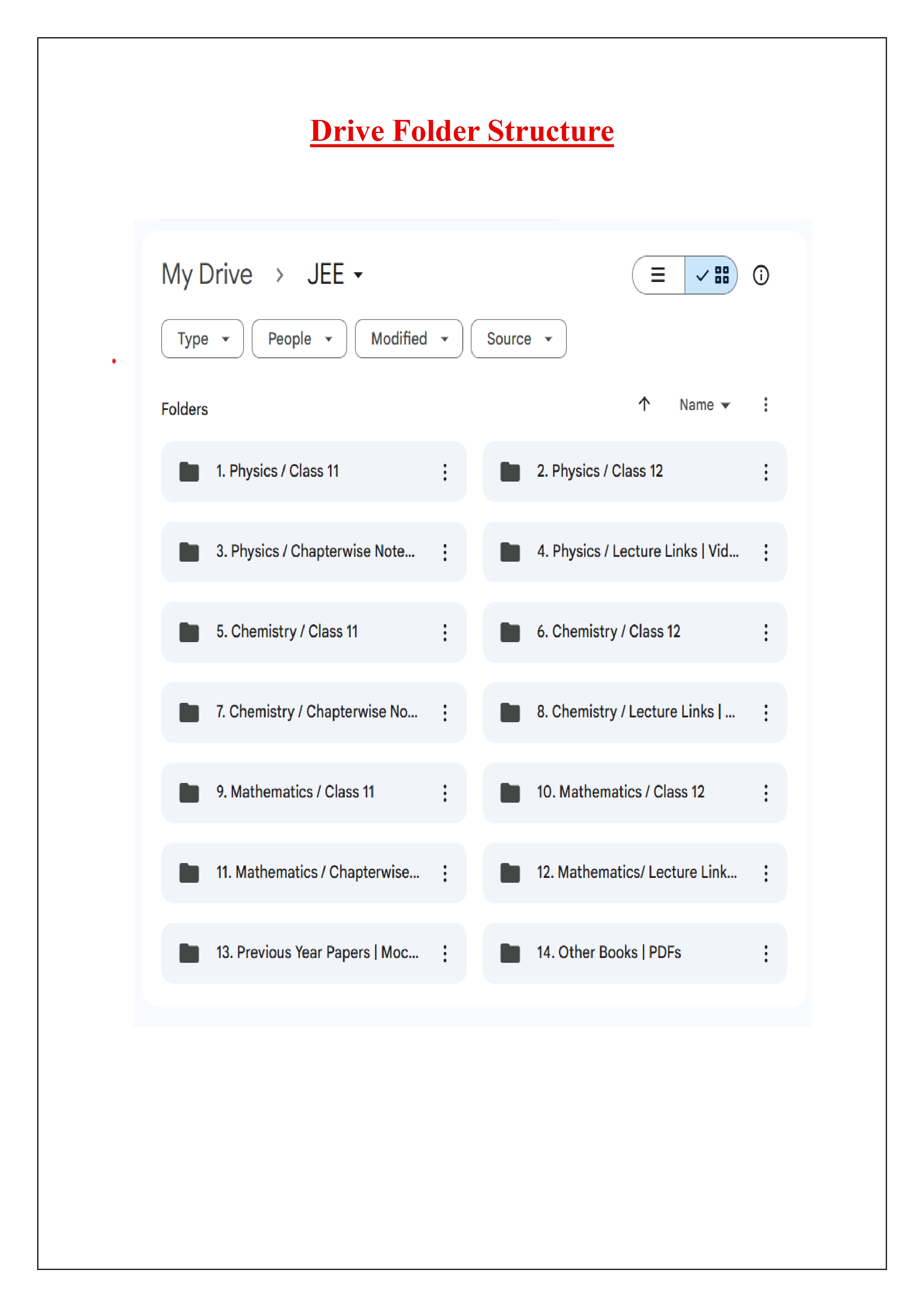
Task: Open three-dot menu for Chemistry / Class 12
Action: tap(766, 632)
